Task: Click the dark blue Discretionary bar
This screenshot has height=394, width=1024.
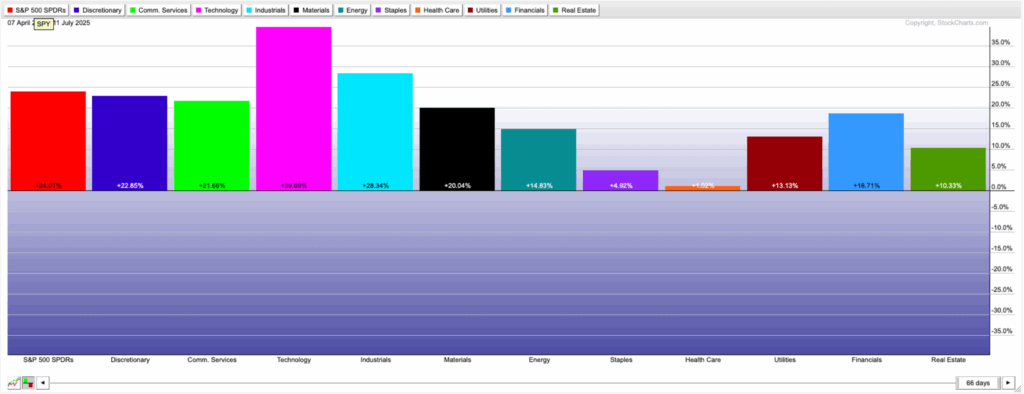Action: [129, 143]
